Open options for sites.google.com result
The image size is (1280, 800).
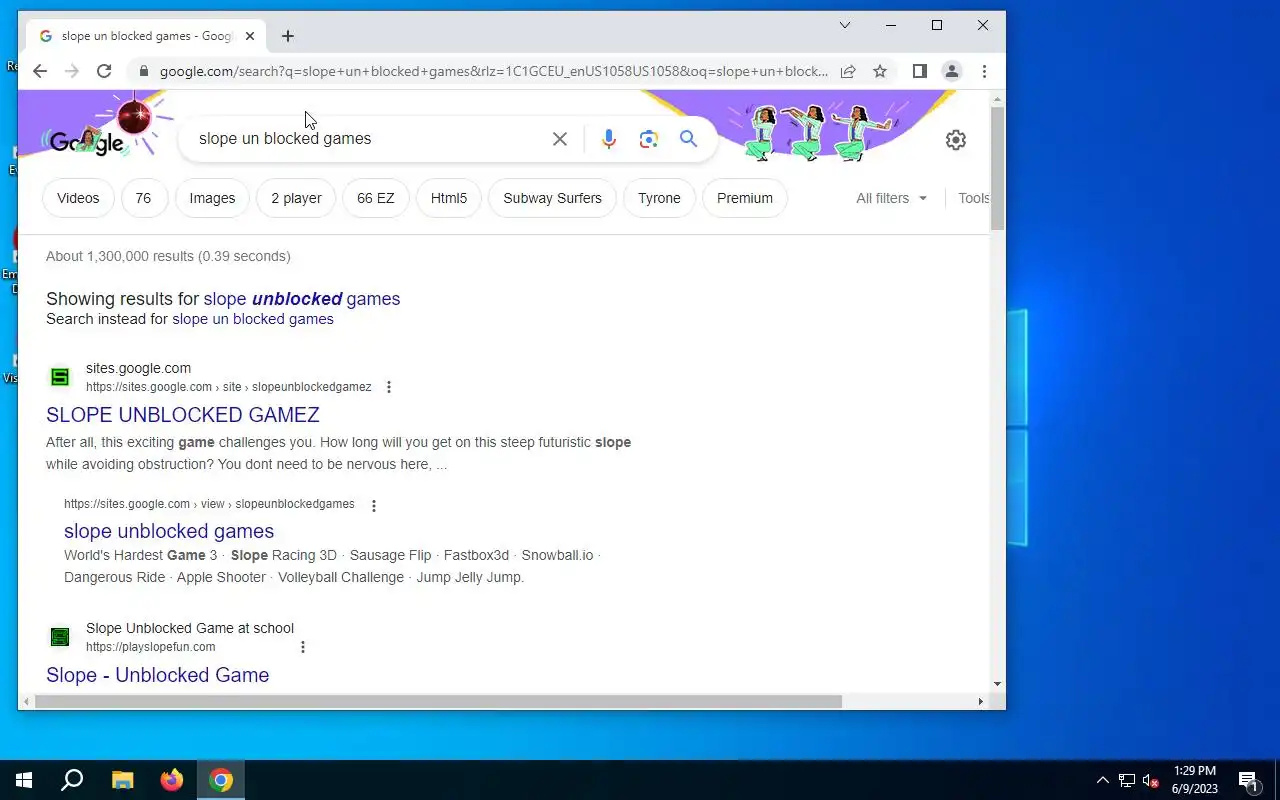389,387
